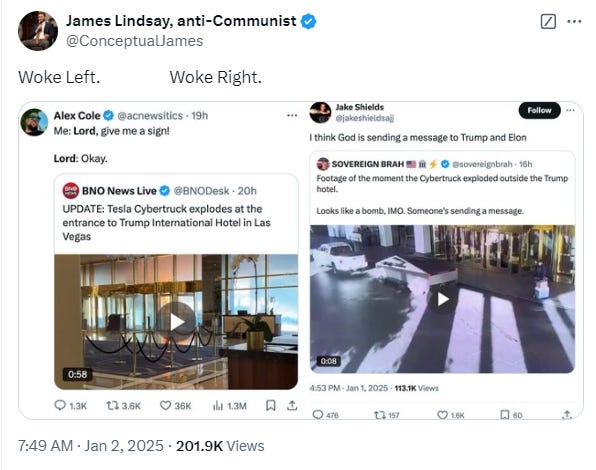Follow Jake Shields with Follow button
596x470 pixels.
click(x=539, y=110)
